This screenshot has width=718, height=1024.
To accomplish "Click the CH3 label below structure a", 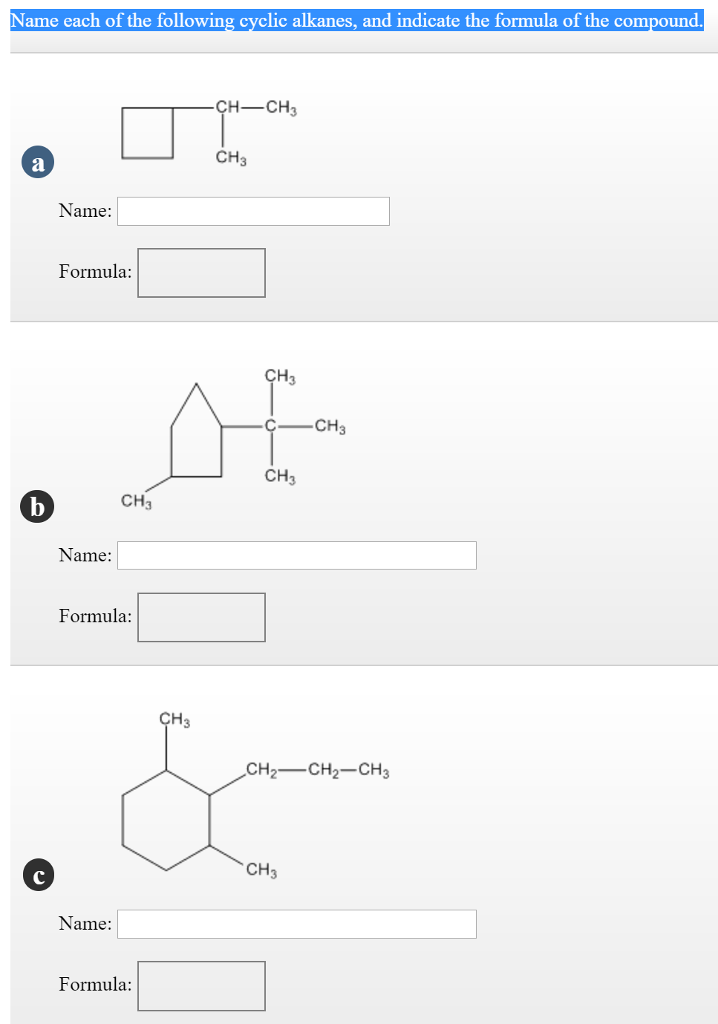I will [228, 156].
